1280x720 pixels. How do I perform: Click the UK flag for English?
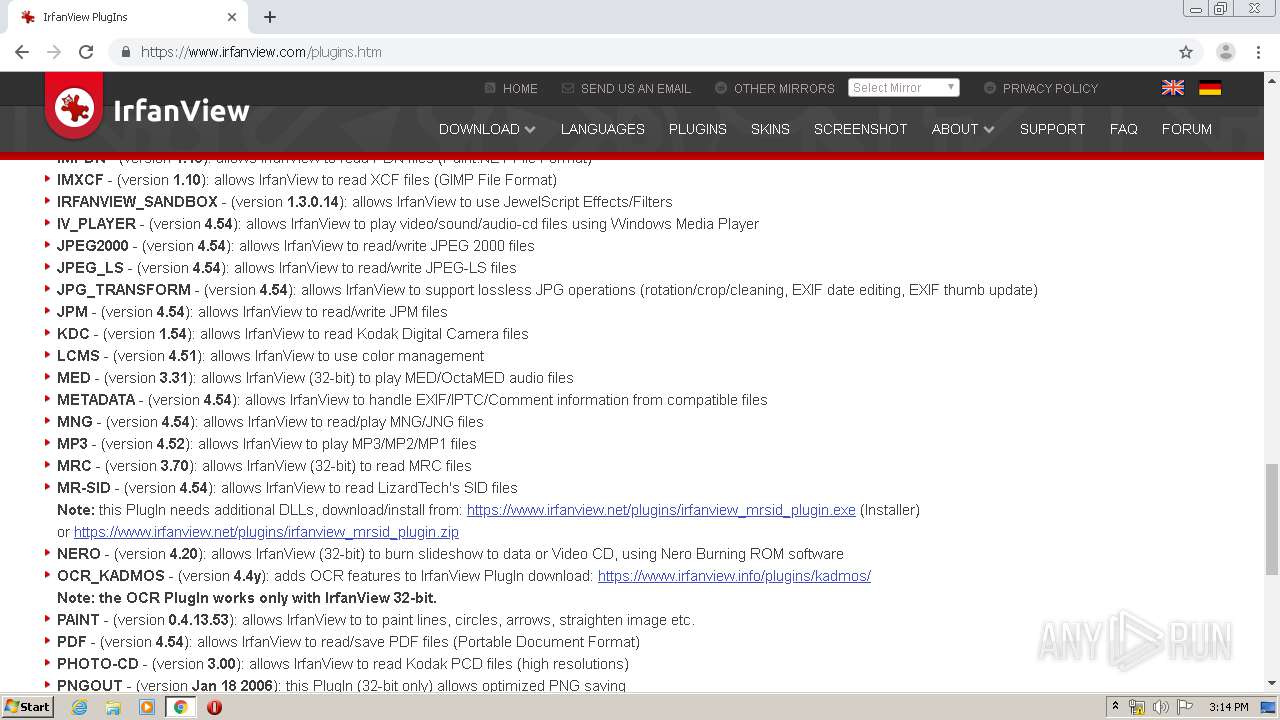click(x=1173, y=88)
